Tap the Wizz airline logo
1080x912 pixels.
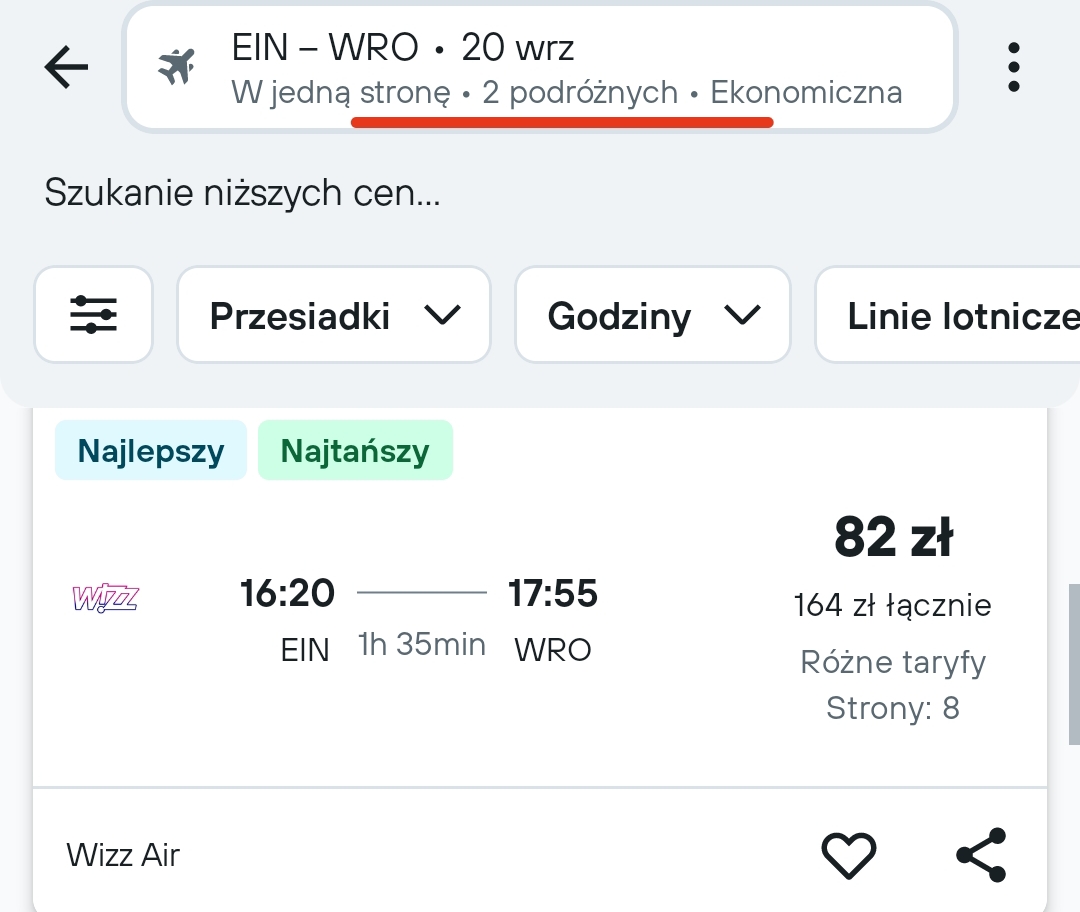click(x=105, y=598)
